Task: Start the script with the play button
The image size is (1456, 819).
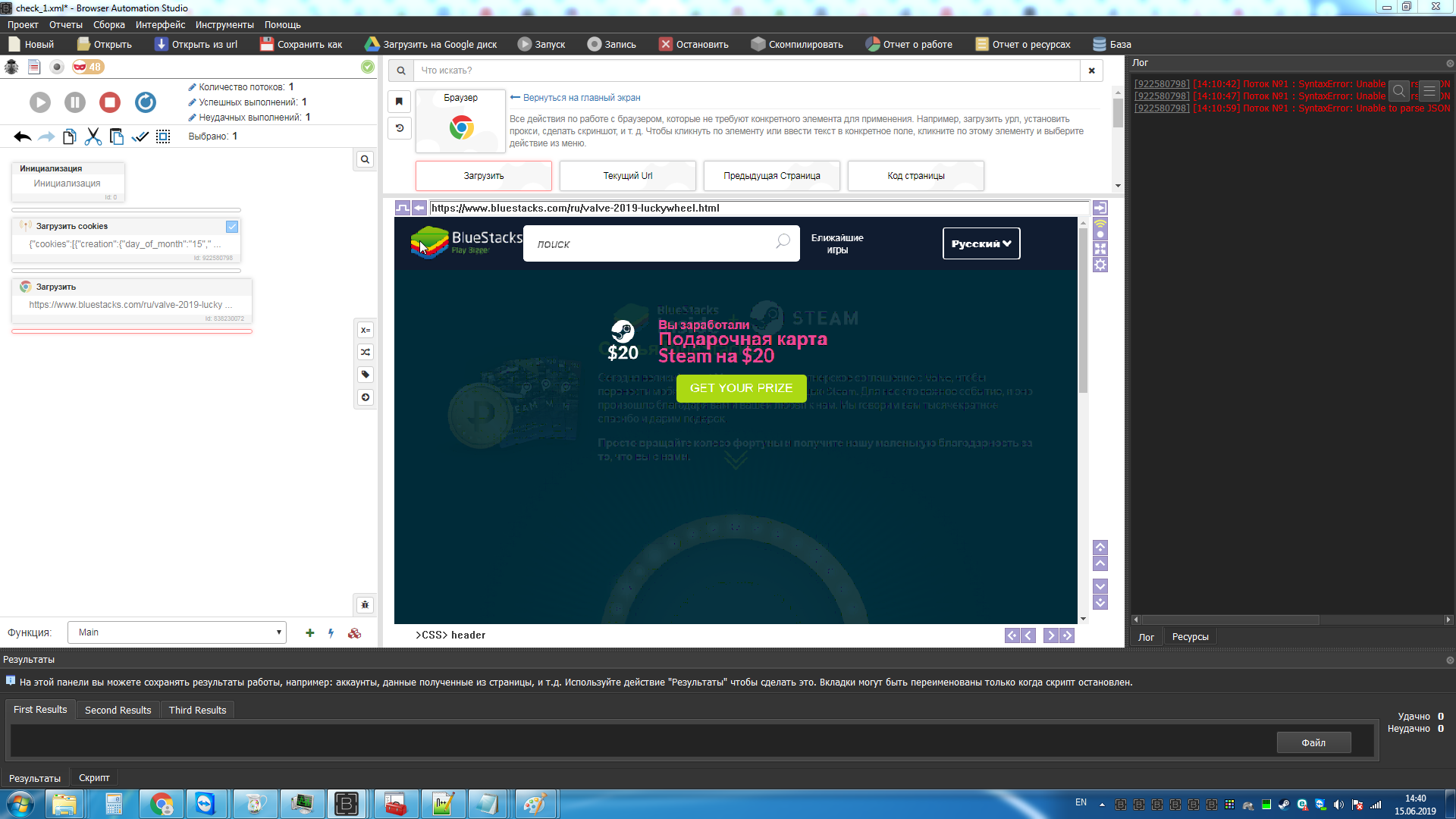Action: tap(40, 102)
